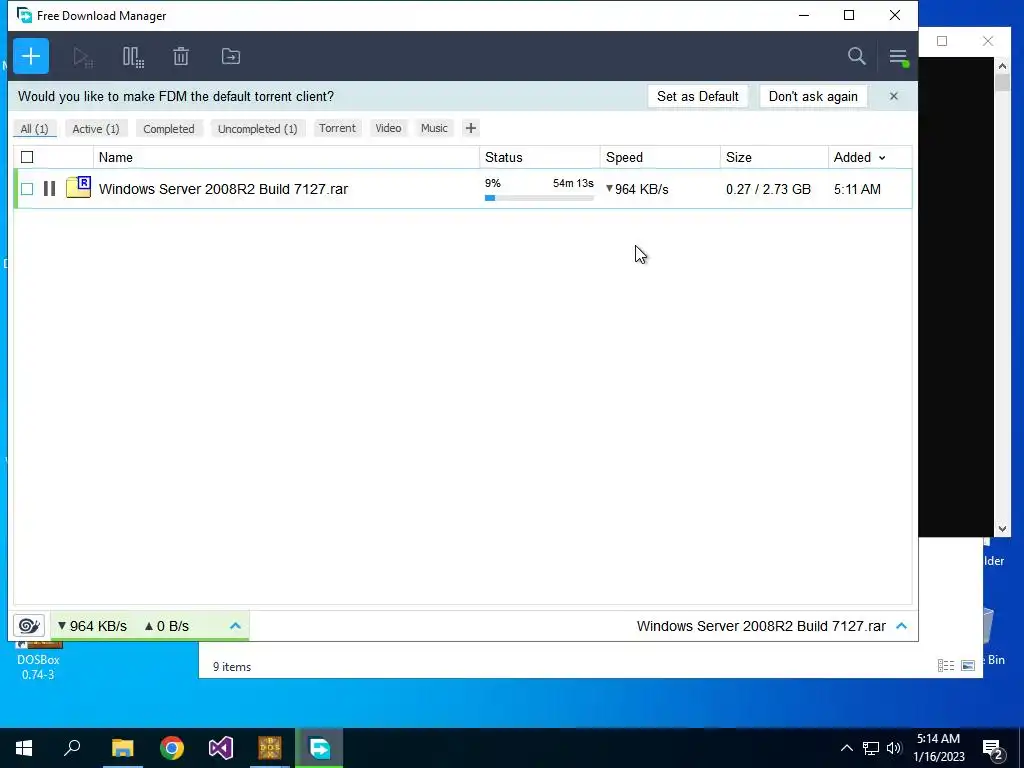This screenshot has height=768, width=1024.
Task: Launch Google Chrome from the taskbar
Action: pos(172,748)
